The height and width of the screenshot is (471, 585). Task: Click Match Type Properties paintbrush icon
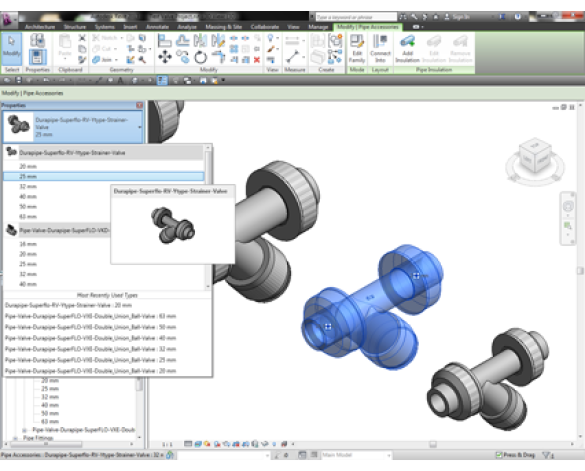[x=82, y=59]
